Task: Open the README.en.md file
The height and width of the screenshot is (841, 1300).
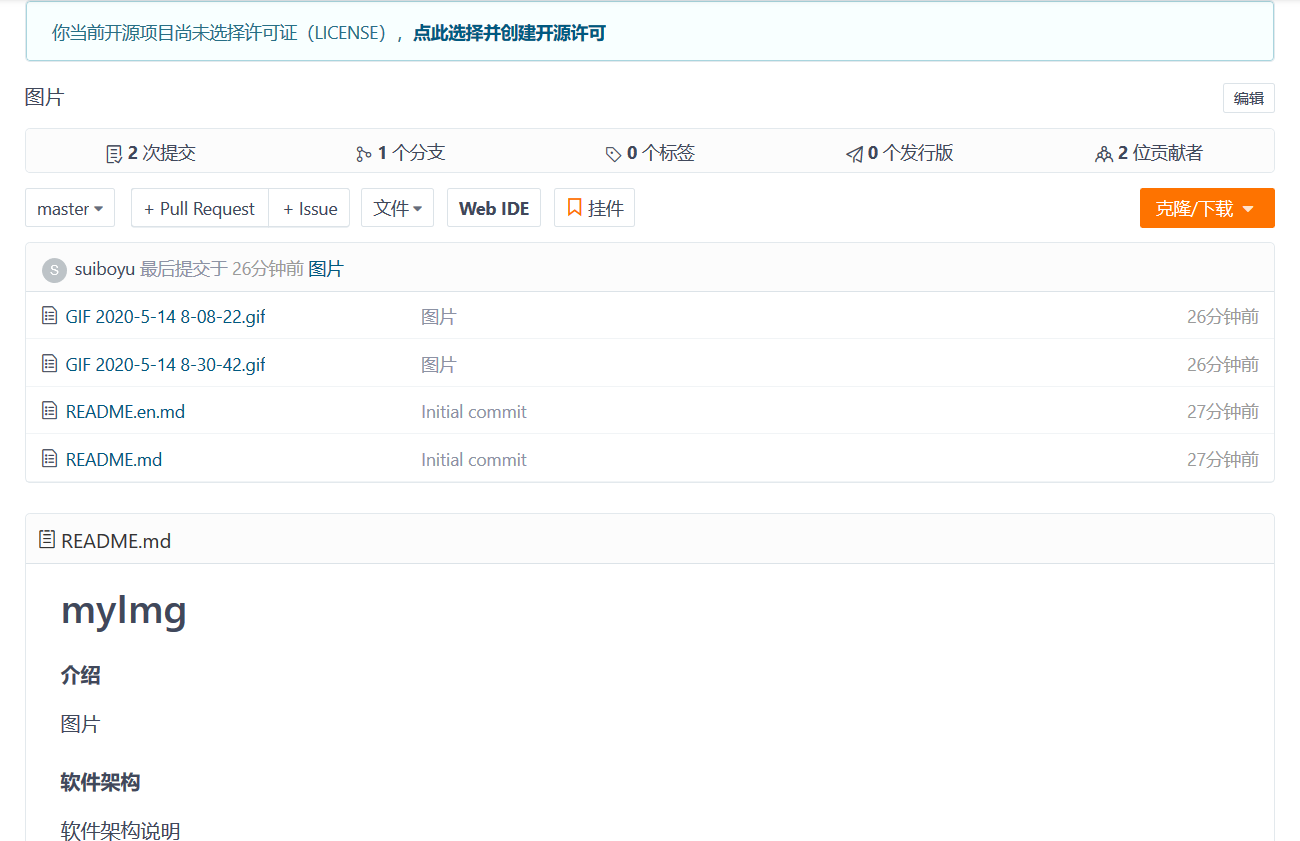Action: 125,411
